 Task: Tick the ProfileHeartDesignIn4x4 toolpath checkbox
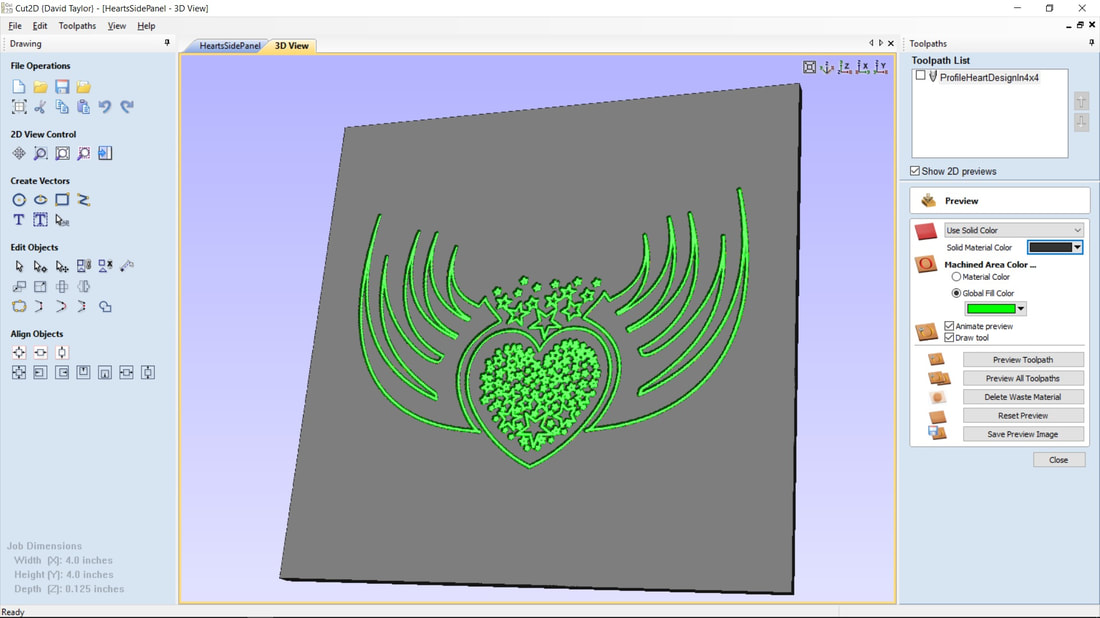click(x=921, y=77)
